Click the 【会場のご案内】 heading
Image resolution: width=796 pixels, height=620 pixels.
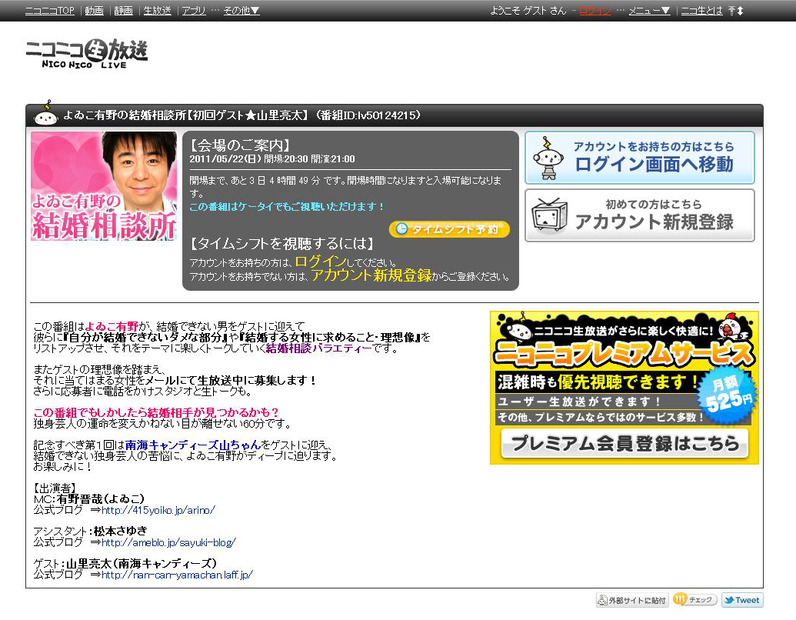[x=240, y=145]
